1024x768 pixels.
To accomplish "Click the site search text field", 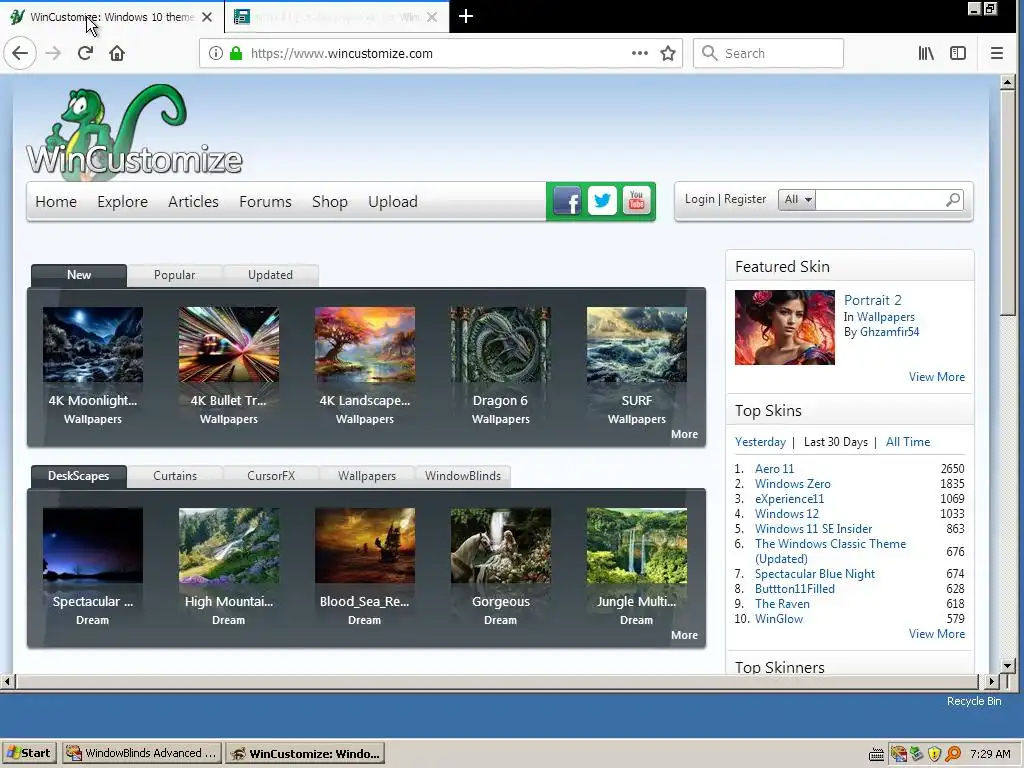I will 879,199.
